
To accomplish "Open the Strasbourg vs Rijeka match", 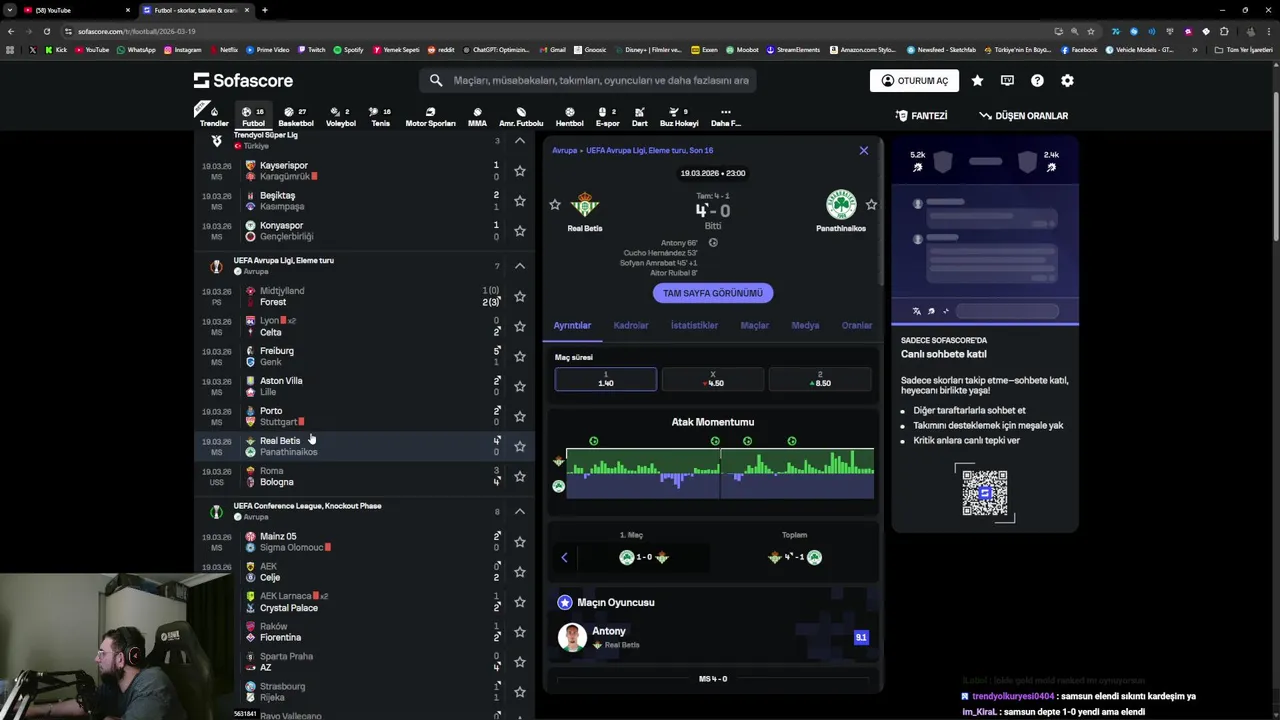I will [365, 692].
